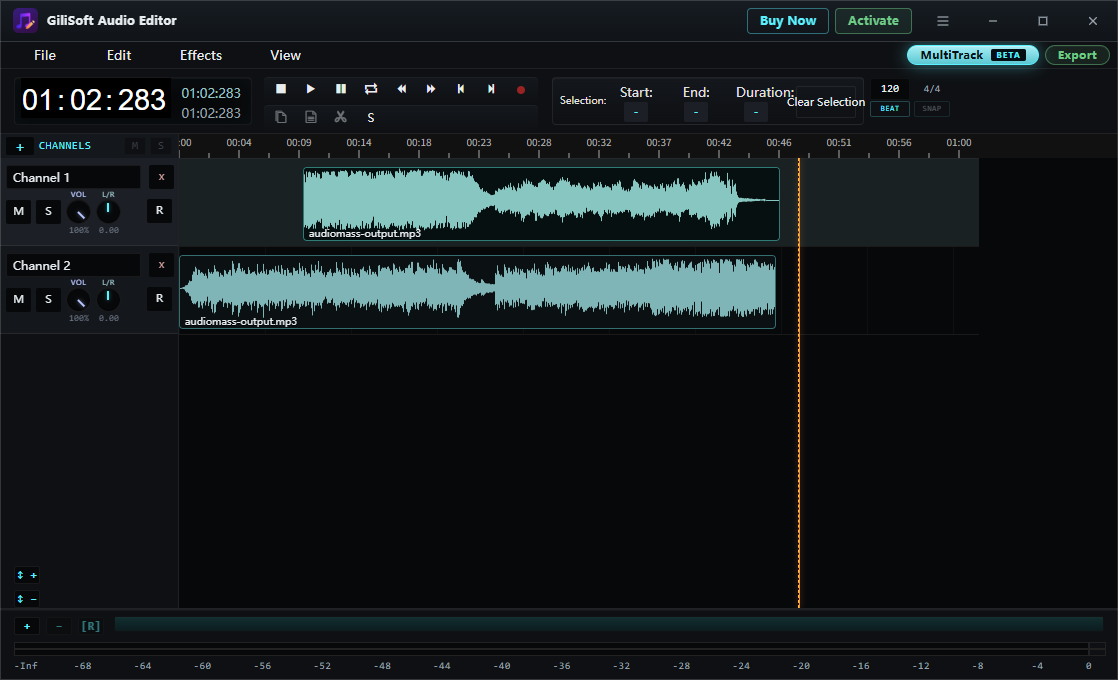This screenshot has width=1118, height=680.
Task: Toggle global solo S next to CHANNELS
Action: tap(161, 145)
